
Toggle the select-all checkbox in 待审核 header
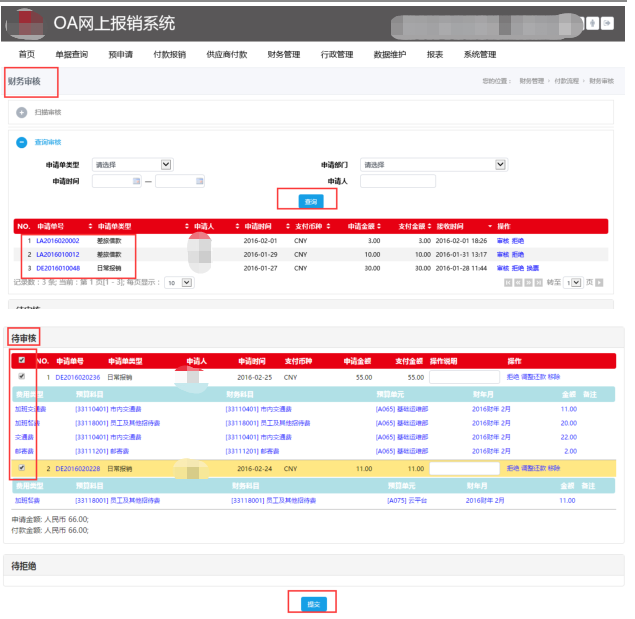[x=23, y=360]
